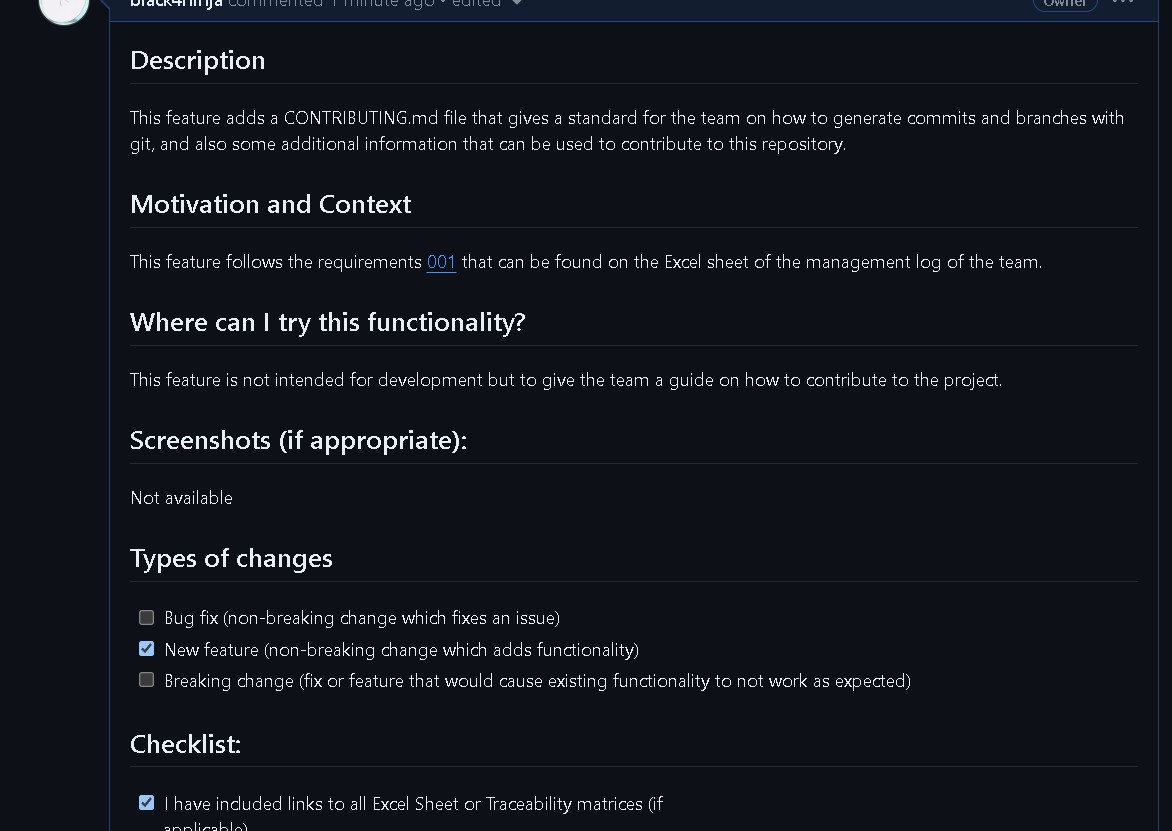Expand the edited history dropdown arrow
Viewport: 1172px width, 831px height.
[517, 3]
